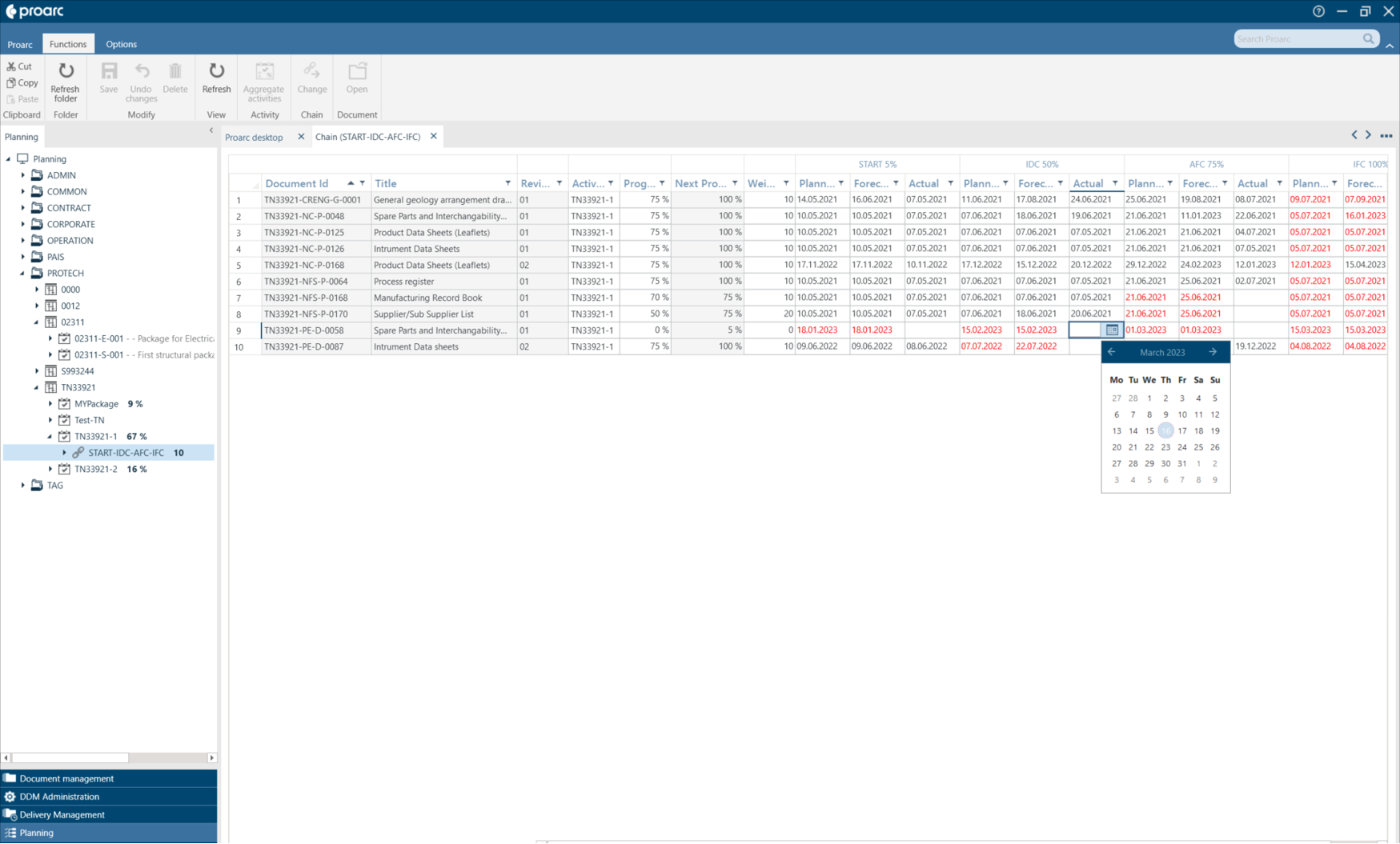Select March 23 in the date picker
Screen dimensions: 1400x844
[x=1165, y=447]
